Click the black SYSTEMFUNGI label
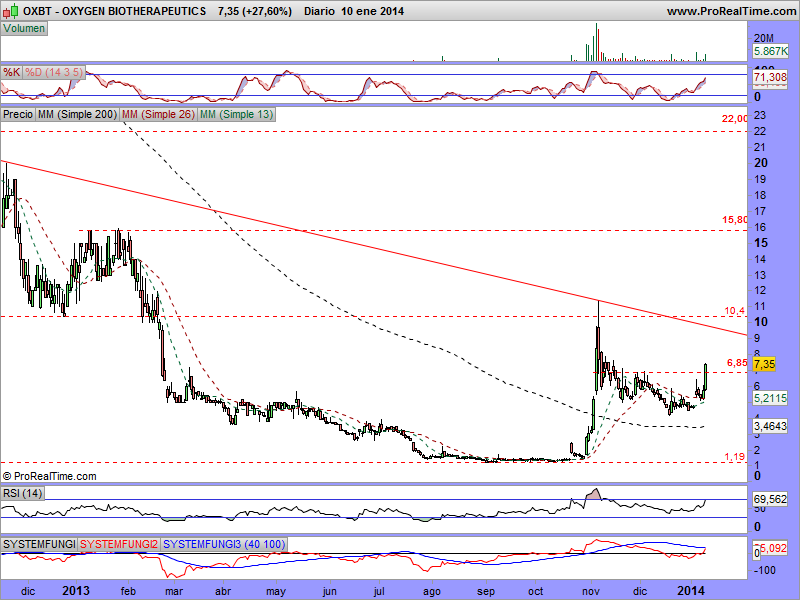The width and height of the screenshot is (800, 600). pyautogui.click(x=39, y=544)
